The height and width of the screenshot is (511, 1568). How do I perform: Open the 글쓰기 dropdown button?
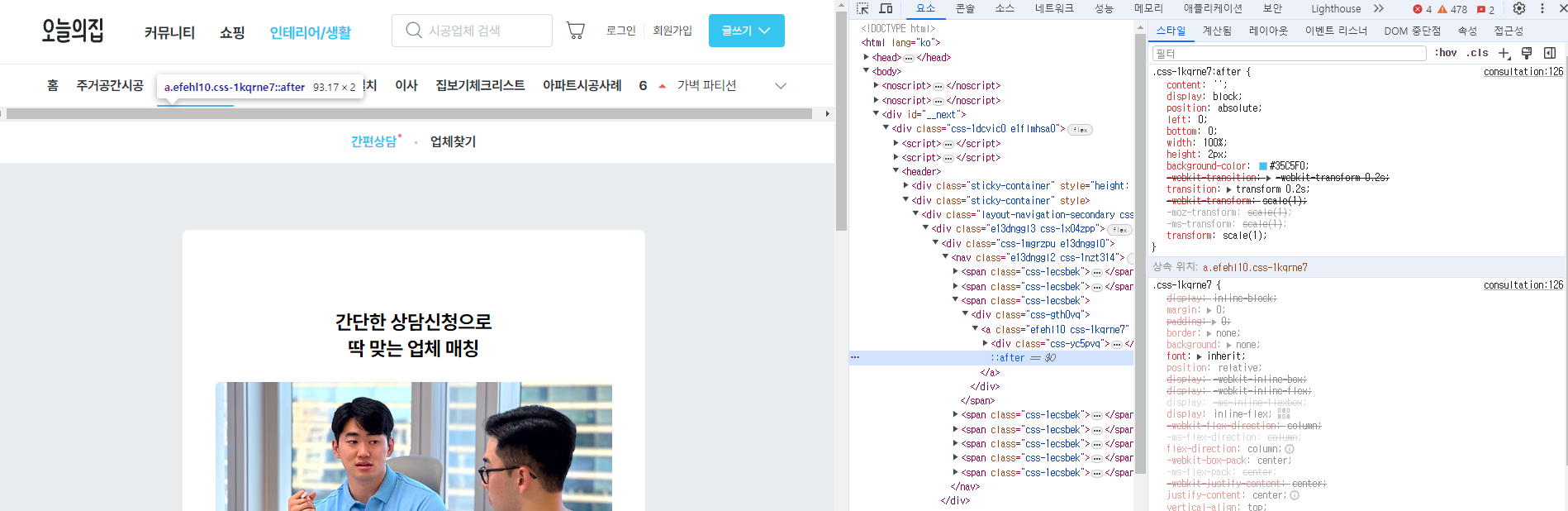pos(747,31)
